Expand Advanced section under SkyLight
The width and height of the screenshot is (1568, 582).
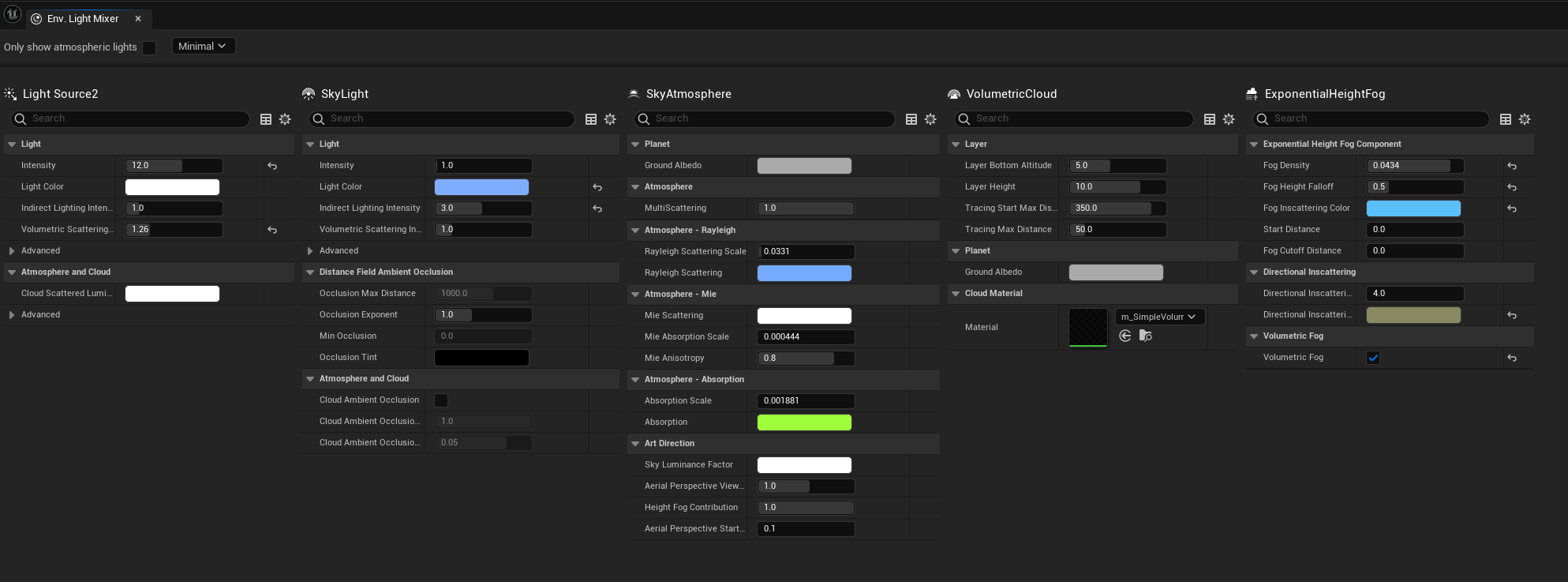[310, 251]
